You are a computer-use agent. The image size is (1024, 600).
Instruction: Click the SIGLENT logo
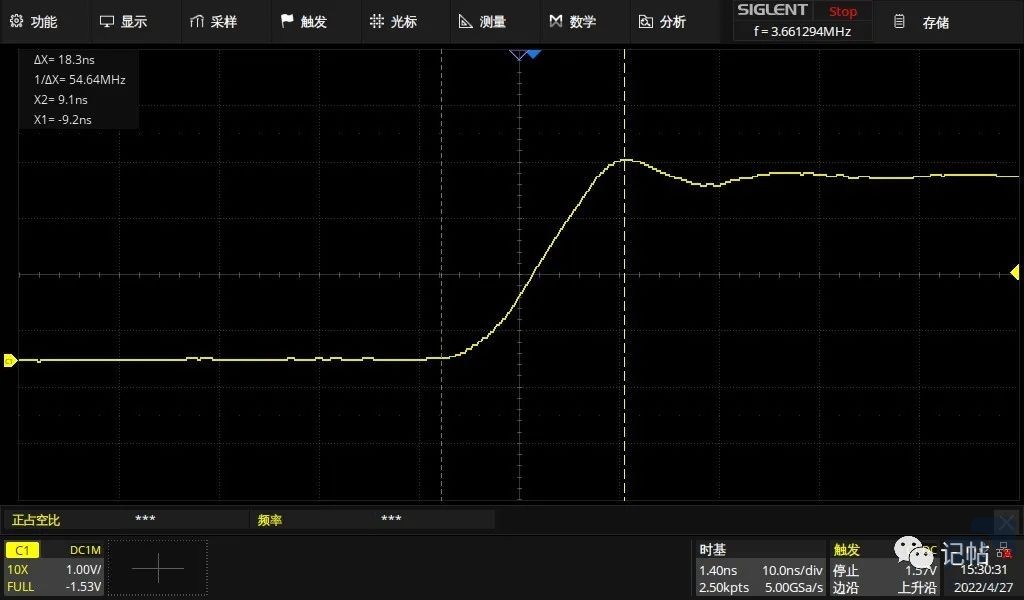point(773,10)
